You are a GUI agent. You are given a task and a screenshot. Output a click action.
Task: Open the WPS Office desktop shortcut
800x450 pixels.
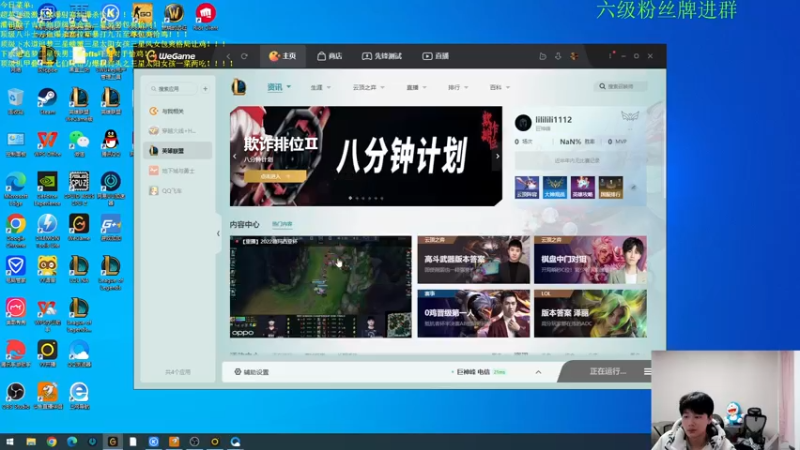[47, 143]
